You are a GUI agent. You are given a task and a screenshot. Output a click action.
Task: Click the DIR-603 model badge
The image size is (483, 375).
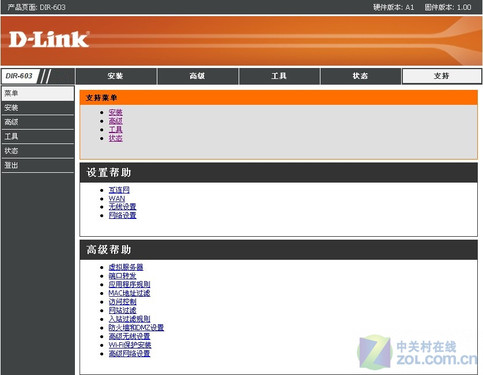[19, 76]
